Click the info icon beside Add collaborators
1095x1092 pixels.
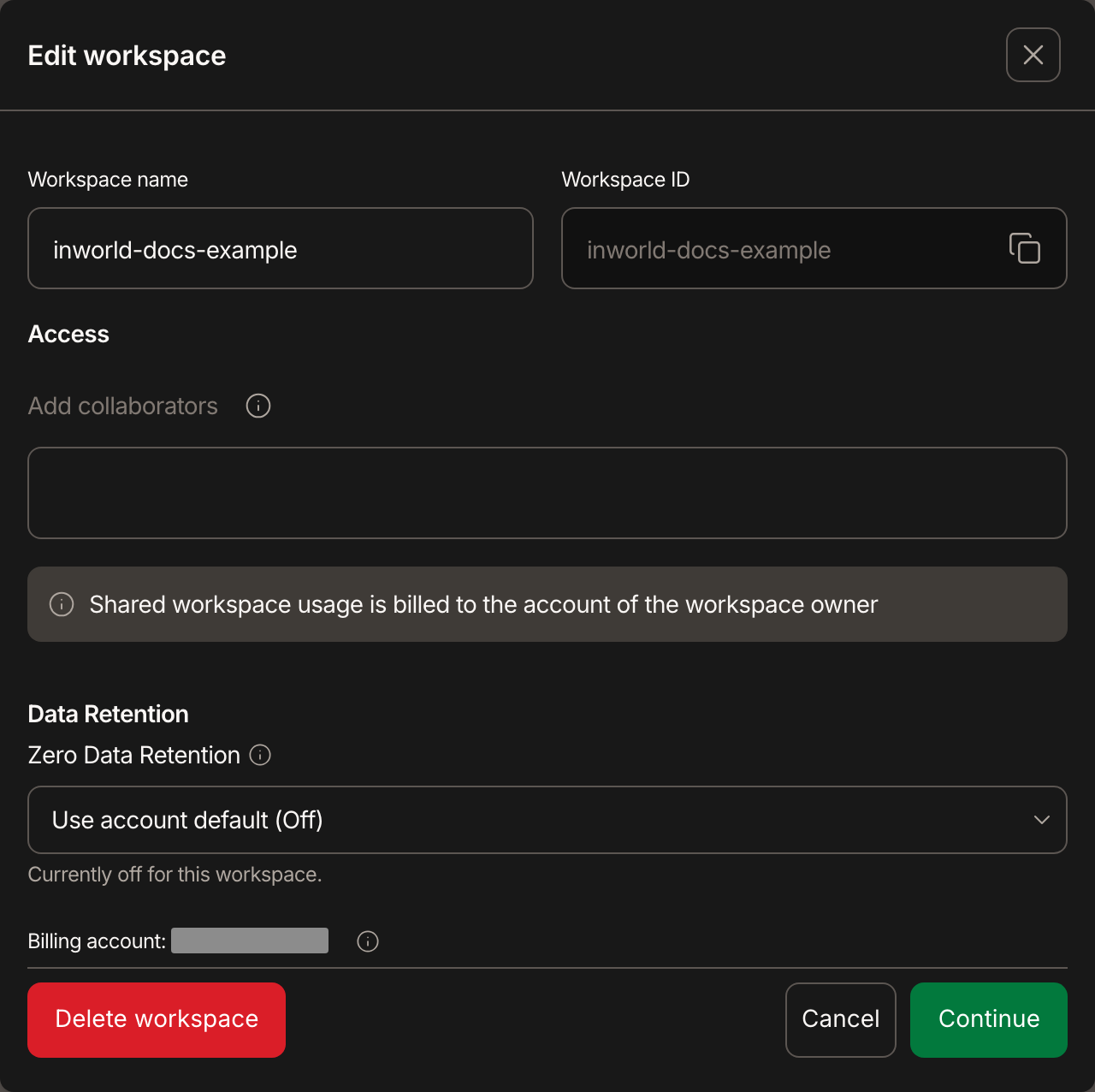point(258,406)
